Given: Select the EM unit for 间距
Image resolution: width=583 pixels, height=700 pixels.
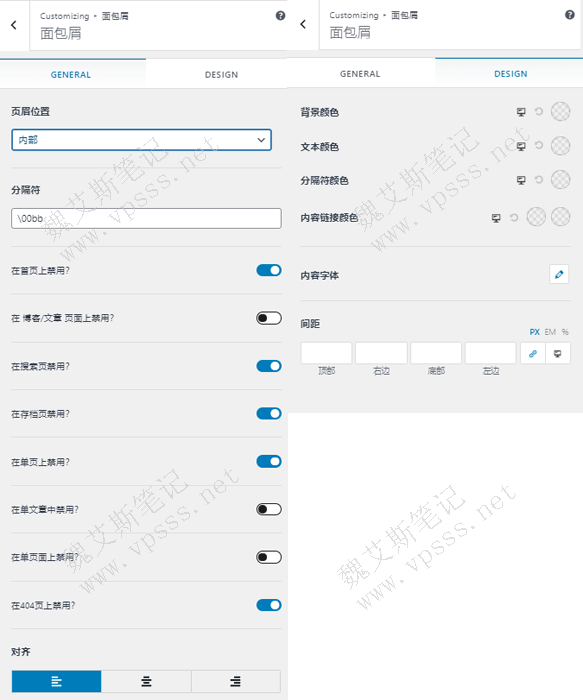Looking at the screenshot, I should pyautogui.click(x=550, y=332).
